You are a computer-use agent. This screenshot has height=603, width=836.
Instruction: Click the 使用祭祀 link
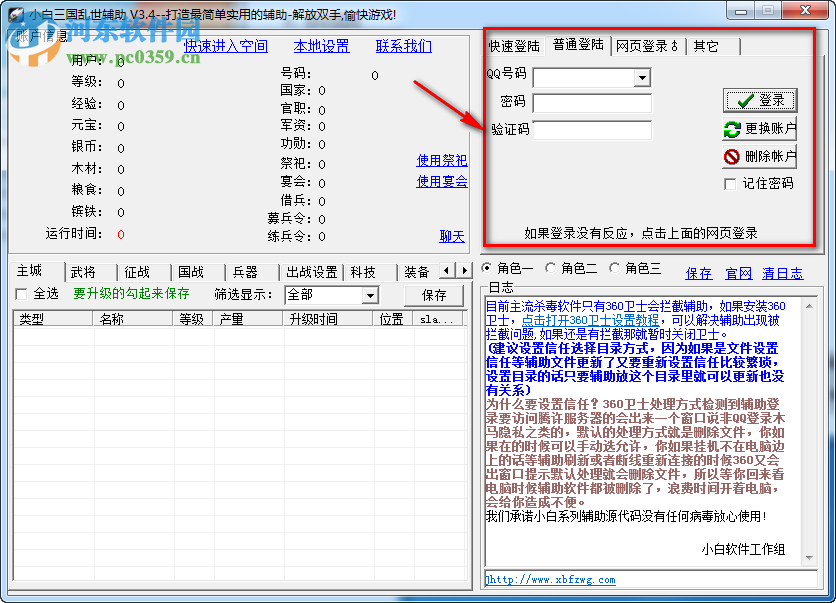point(441,160)
